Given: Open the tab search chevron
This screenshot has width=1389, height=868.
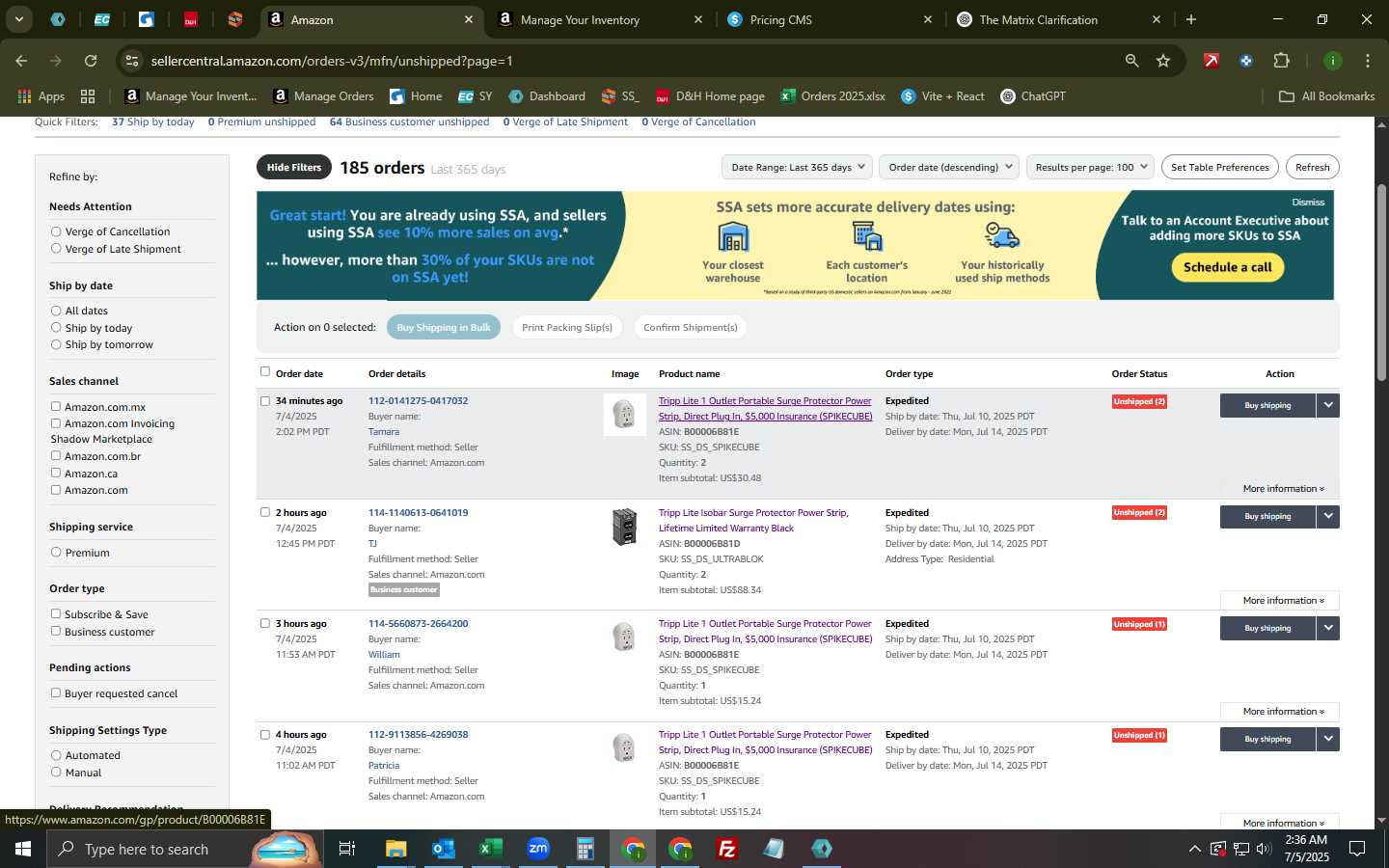Looking at the screenshot, I should 18,19.
